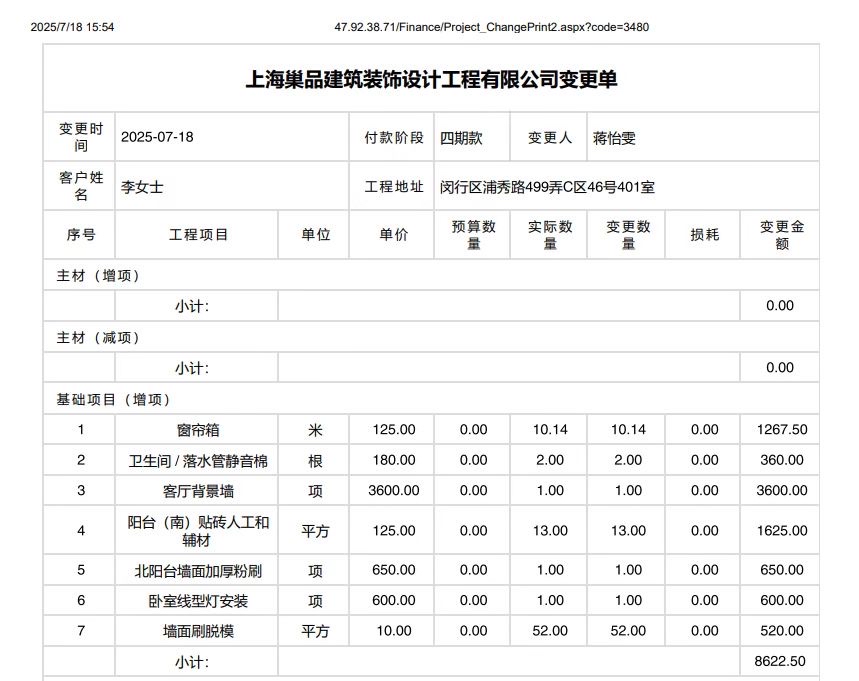Select the 变更时间 value 2025-07-18

pos(157,138)
